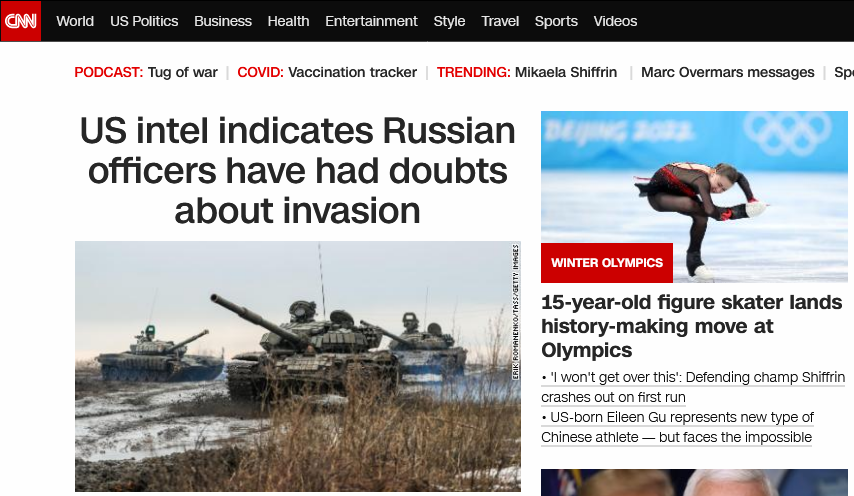Open Marc Overmars messages link
Screen dimensions: 854x496
click(x=728, y=72)
